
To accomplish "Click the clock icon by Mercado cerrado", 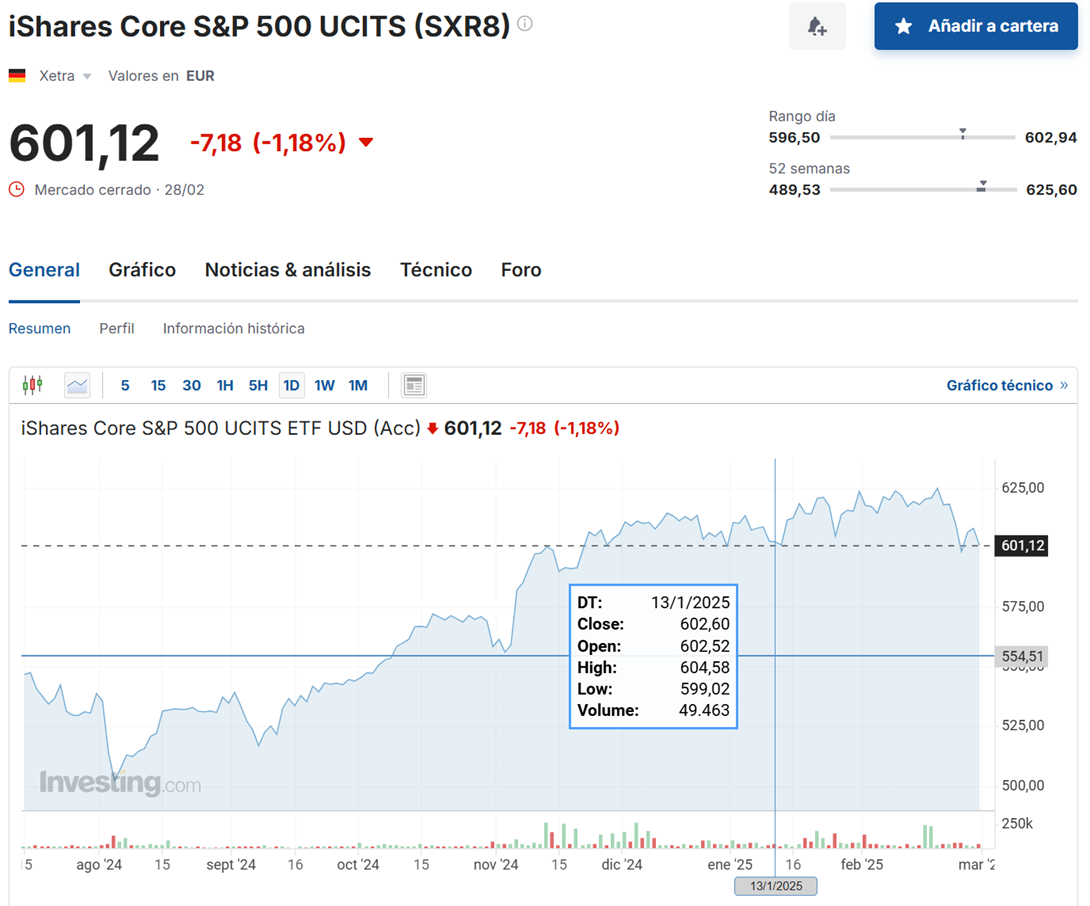I will click(17, 189).
